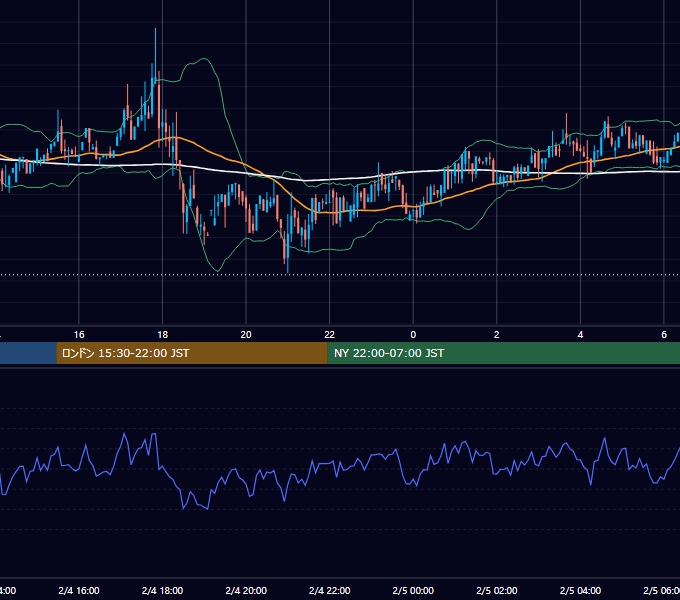
Task: Click the 2/4 16:00 label on lower axis
Action: click(x=79, y=590)
